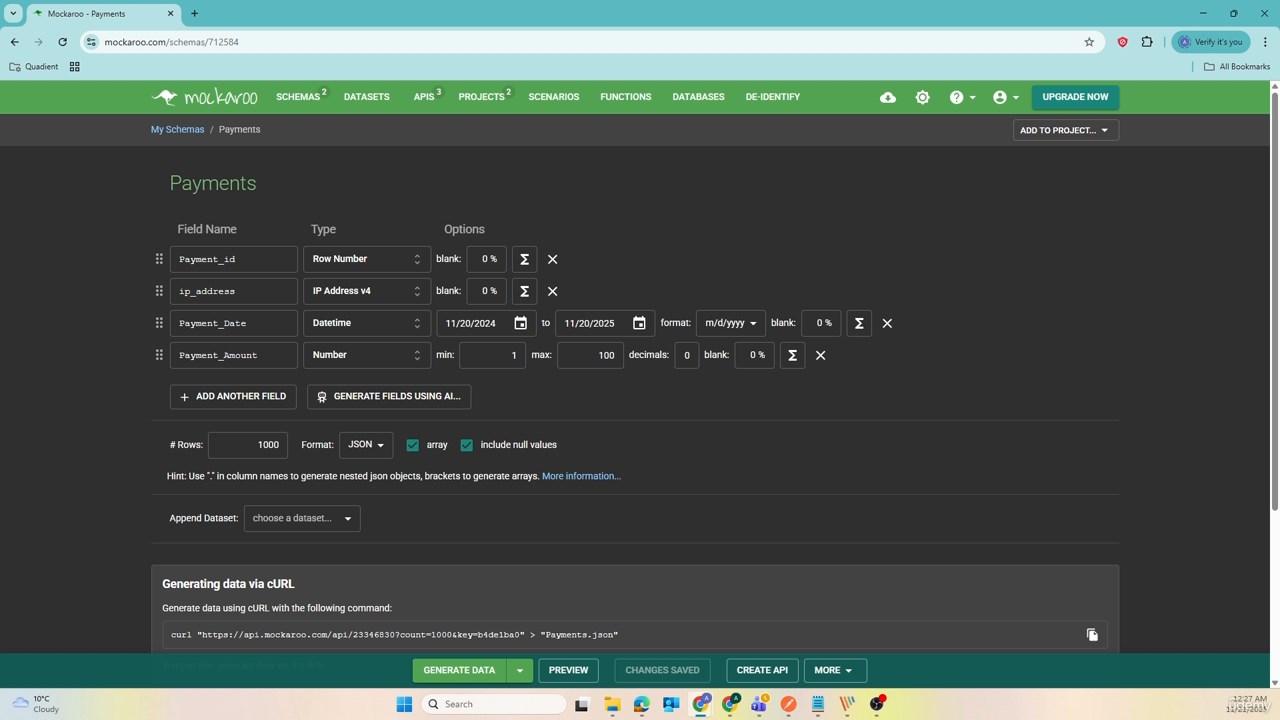Go to the Datasets navigation item
This screenshot has height=720, width=1280.
pos(366,97)
